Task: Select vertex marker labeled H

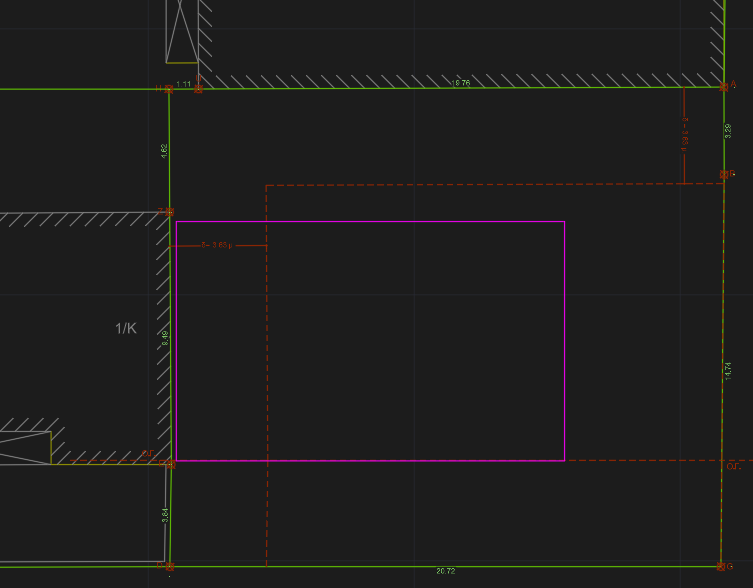Action: pyautogui.click(x=169, y=89)
